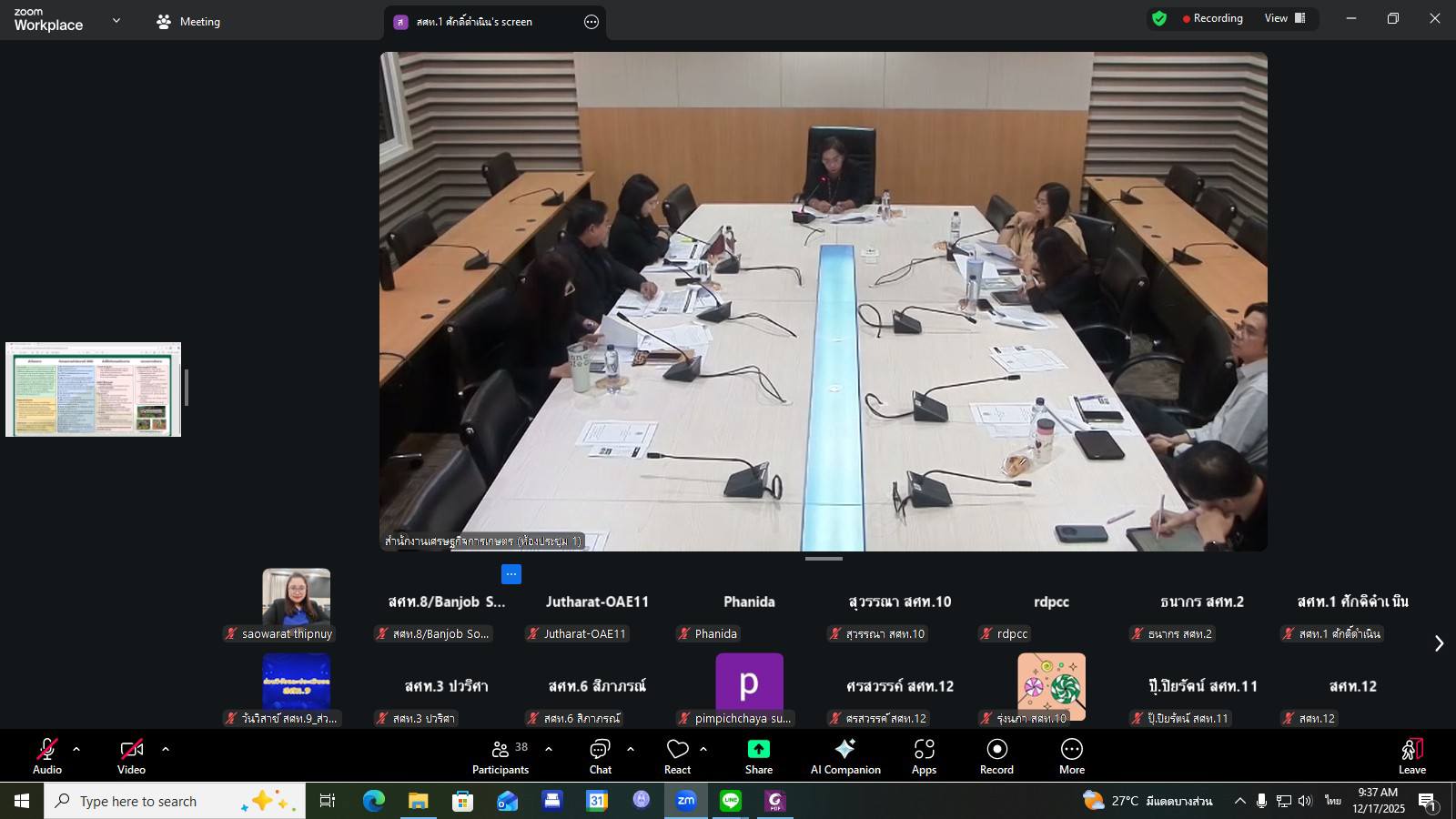Screen dimensions: 1456x819
Task: Click the encryption shield icon
Action: click(x=1159, y=18)
